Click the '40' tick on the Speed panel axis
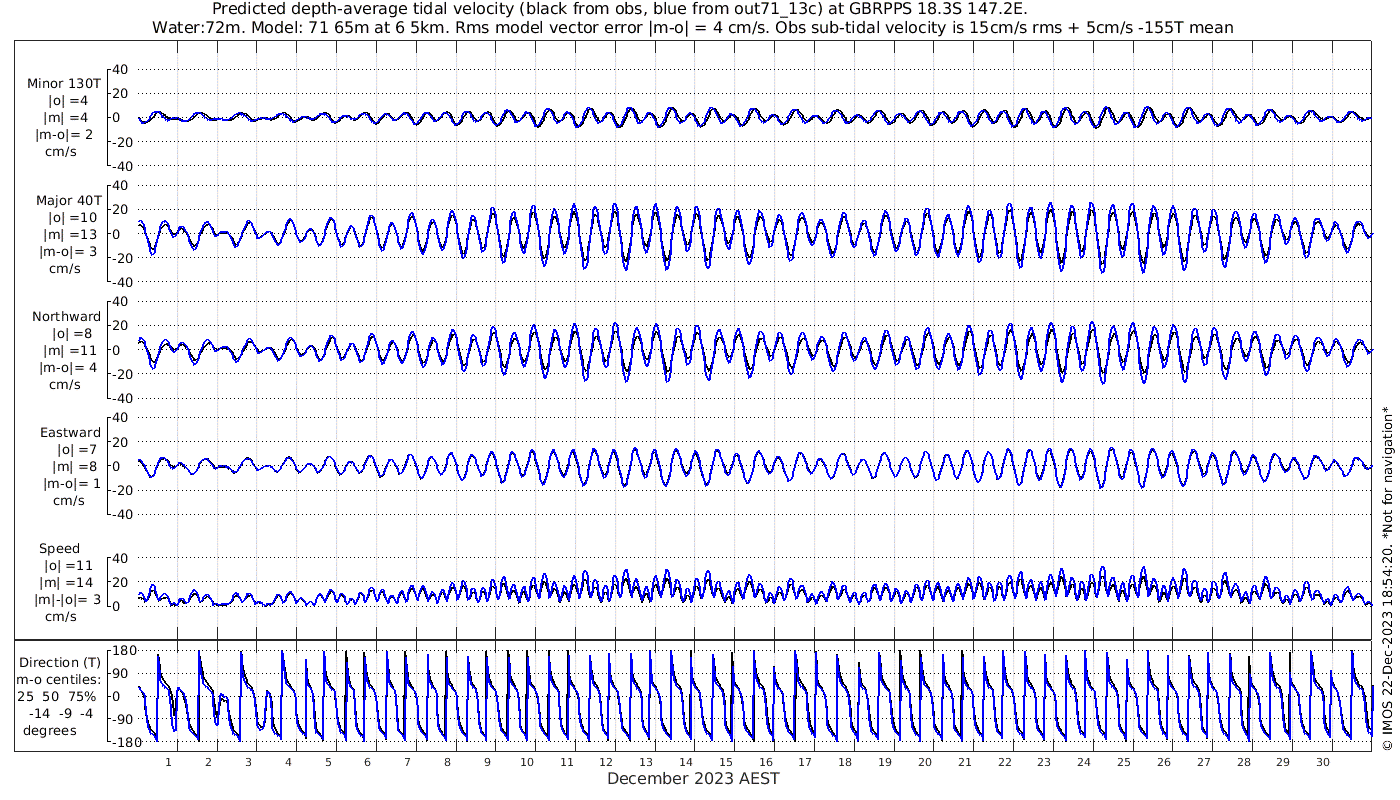Image resolution: width=1400 pixels, height=800 pixels. click(x=121, y=558)
